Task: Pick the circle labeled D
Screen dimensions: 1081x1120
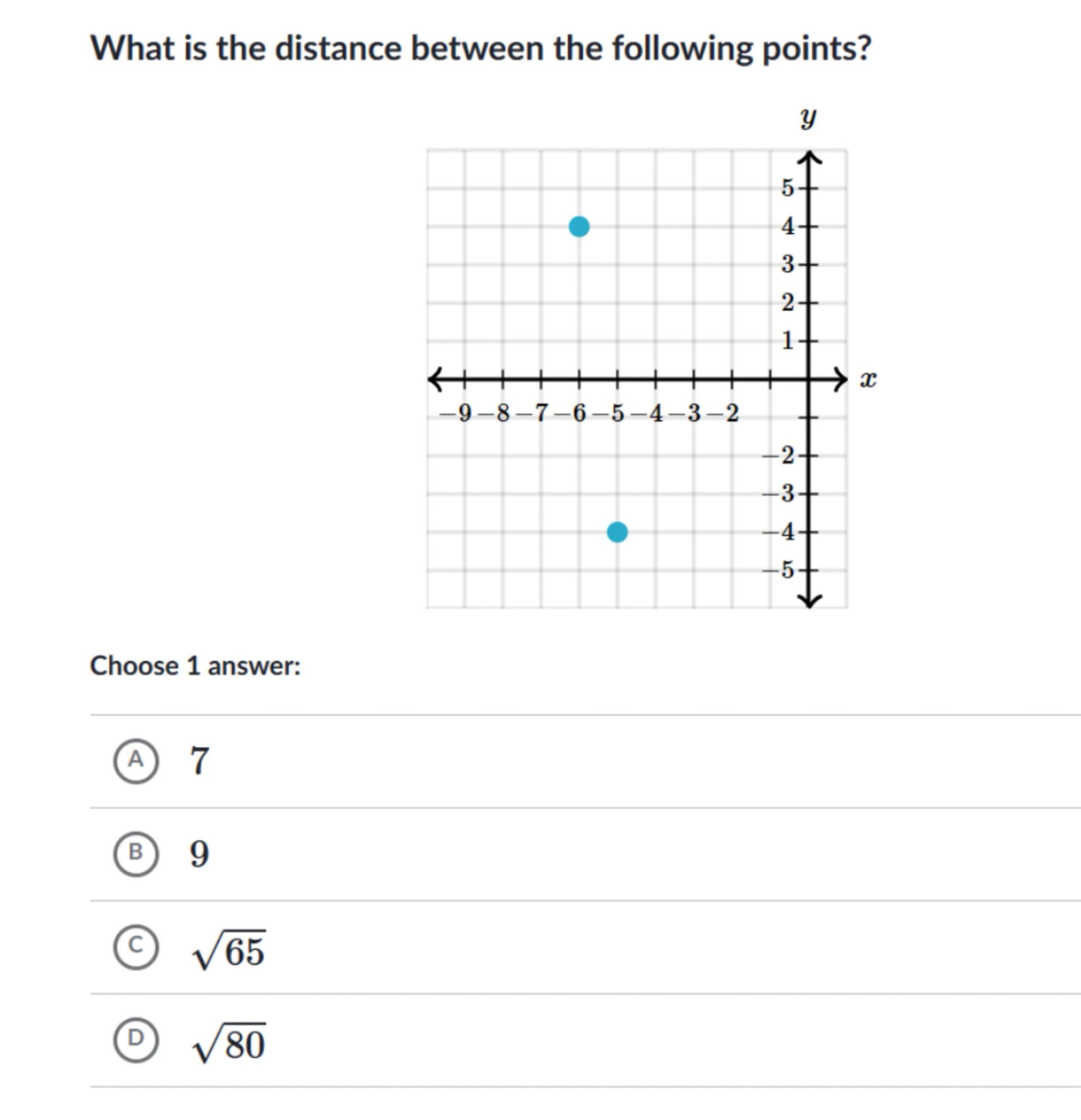Action: (x=136, y=1039)
